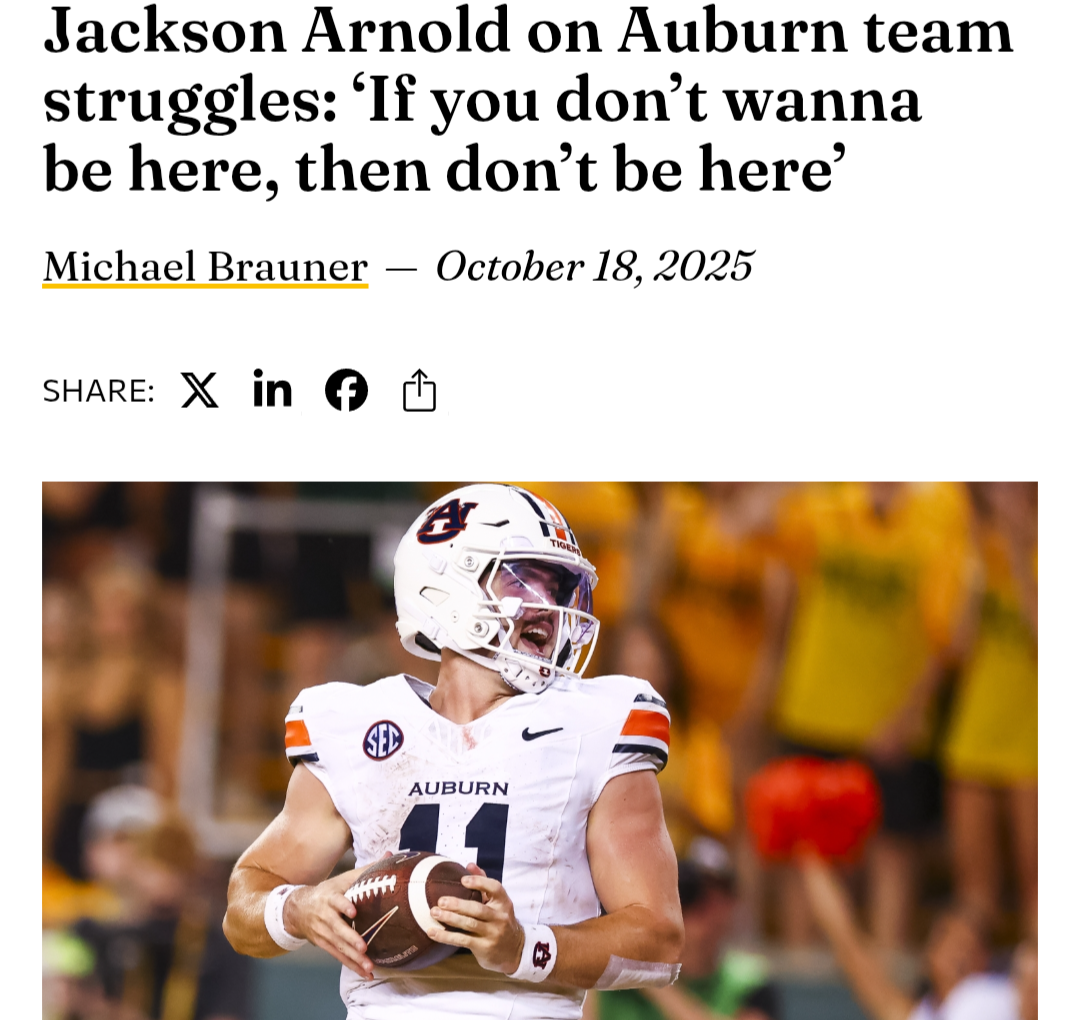Click the SHARE: label

click(98, 391)
